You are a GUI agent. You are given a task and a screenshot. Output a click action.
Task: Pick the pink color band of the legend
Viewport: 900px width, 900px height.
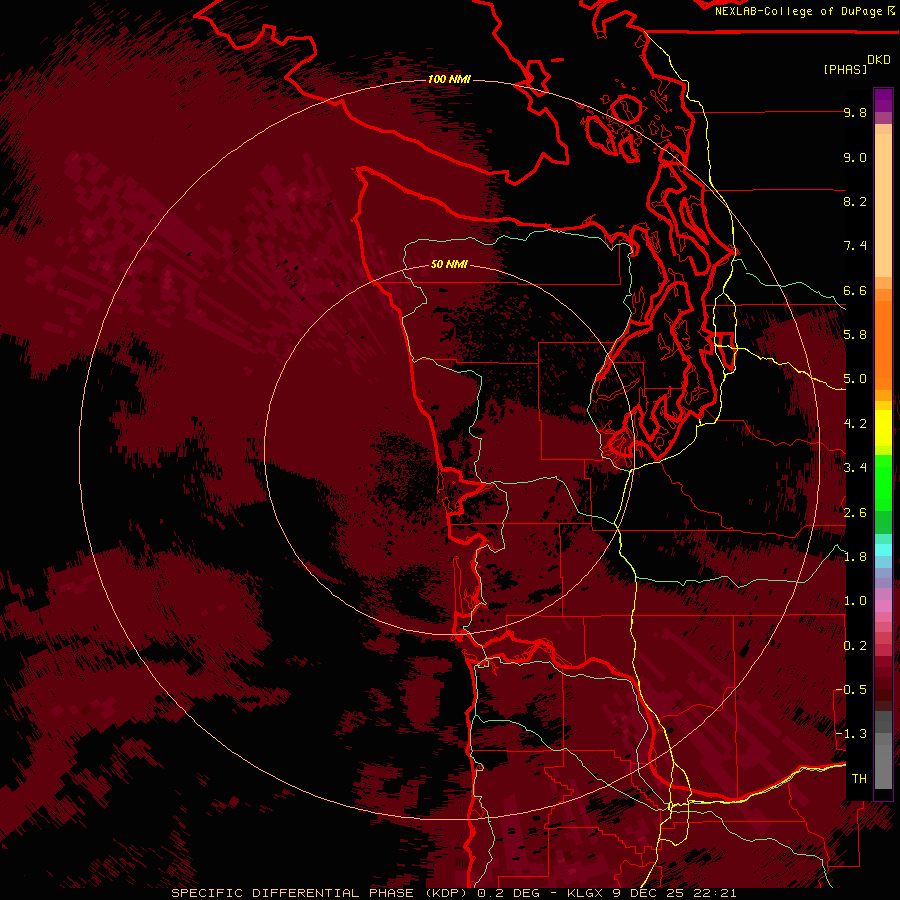(x=883, y=606)
